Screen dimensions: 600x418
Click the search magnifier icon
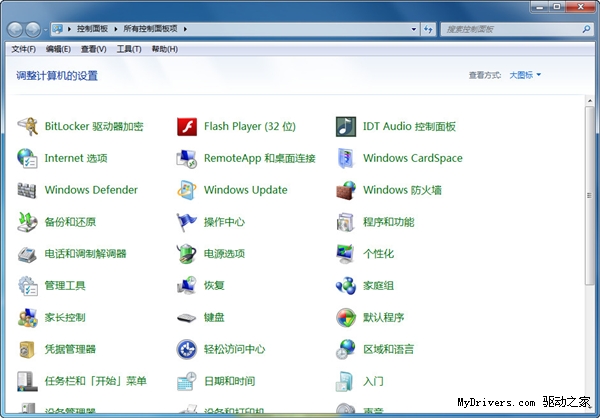586,29
